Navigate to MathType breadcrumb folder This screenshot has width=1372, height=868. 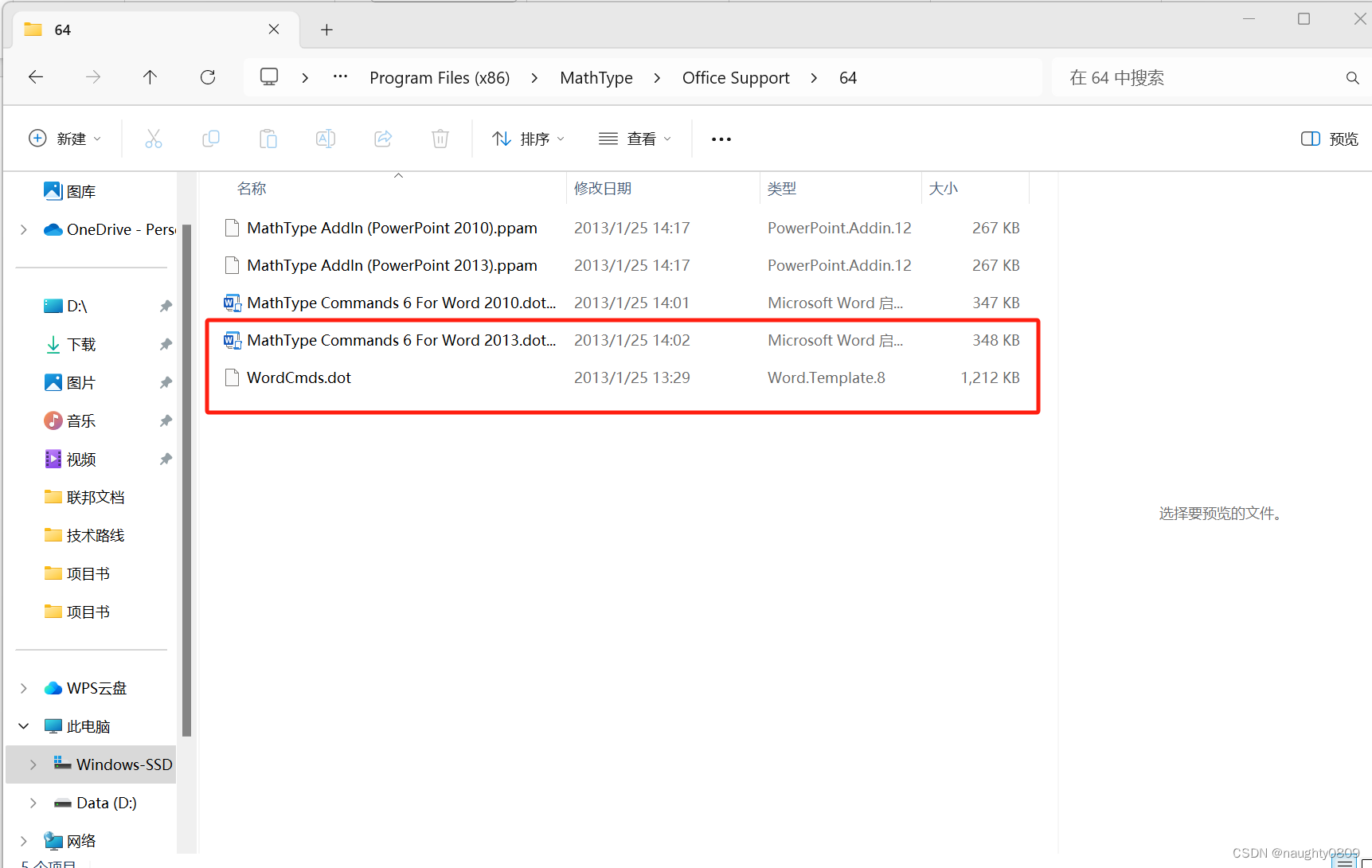596,78
